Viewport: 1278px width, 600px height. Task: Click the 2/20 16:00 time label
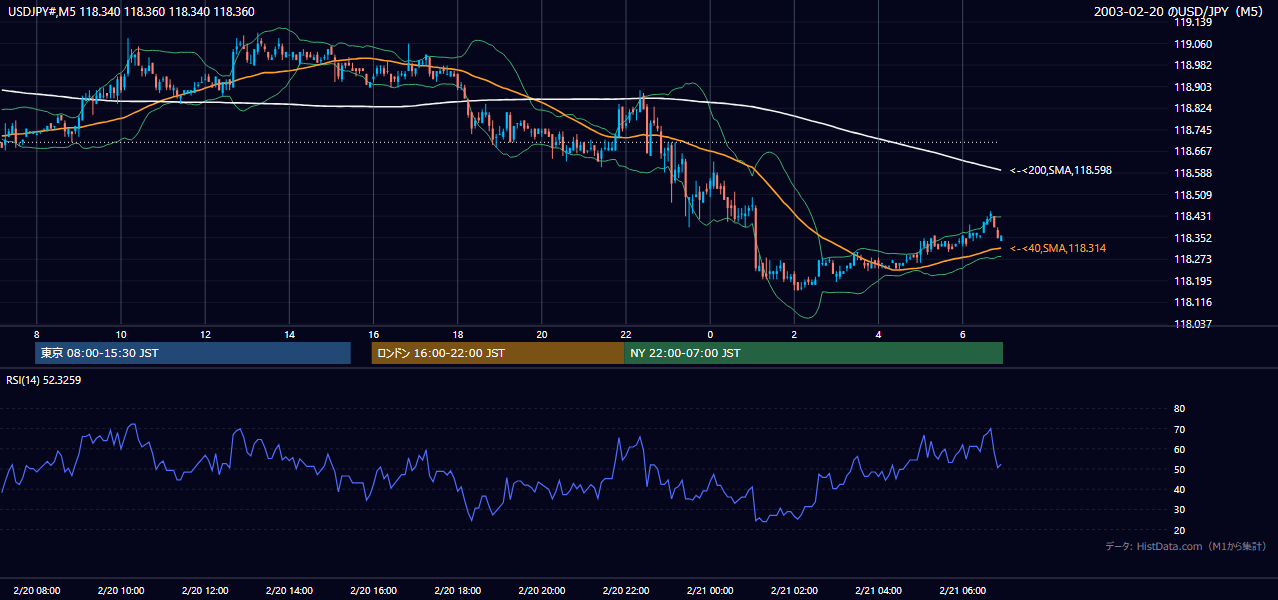pyautogui.click(x=373, y=590)
